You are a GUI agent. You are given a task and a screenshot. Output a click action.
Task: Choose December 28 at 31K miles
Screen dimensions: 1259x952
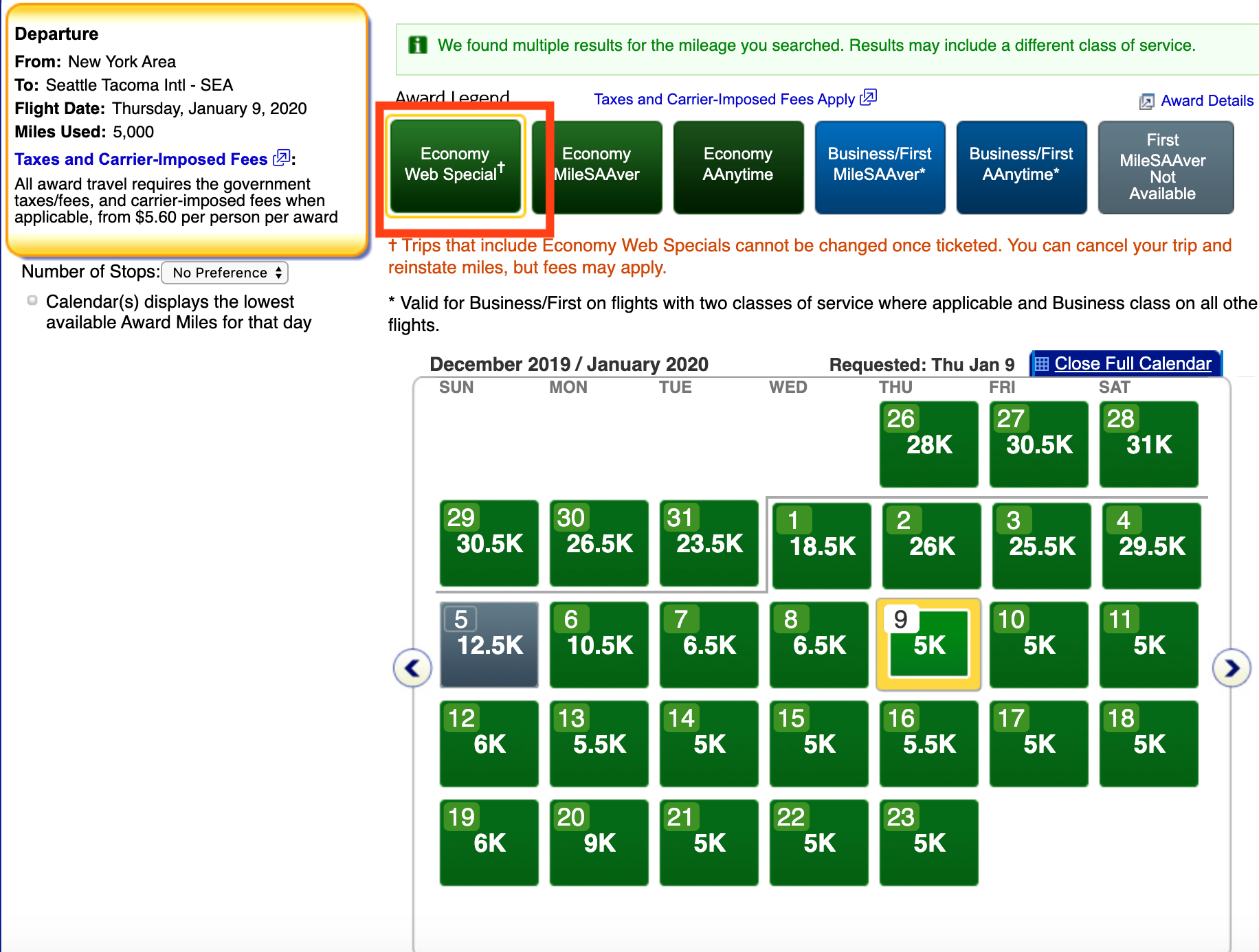1148,444
